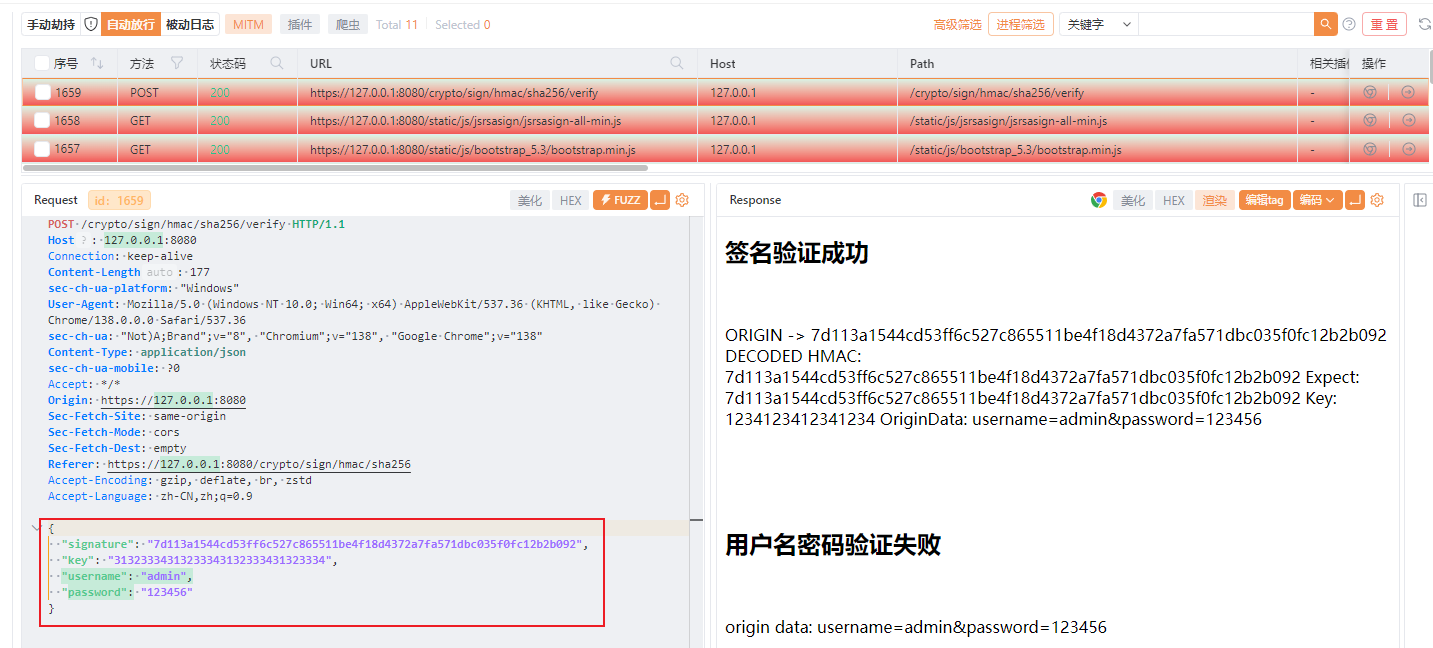Click the "signature" key in the JSON
Image resolution: width=1433 pixels, height=648 pixels.
(98, 544)
